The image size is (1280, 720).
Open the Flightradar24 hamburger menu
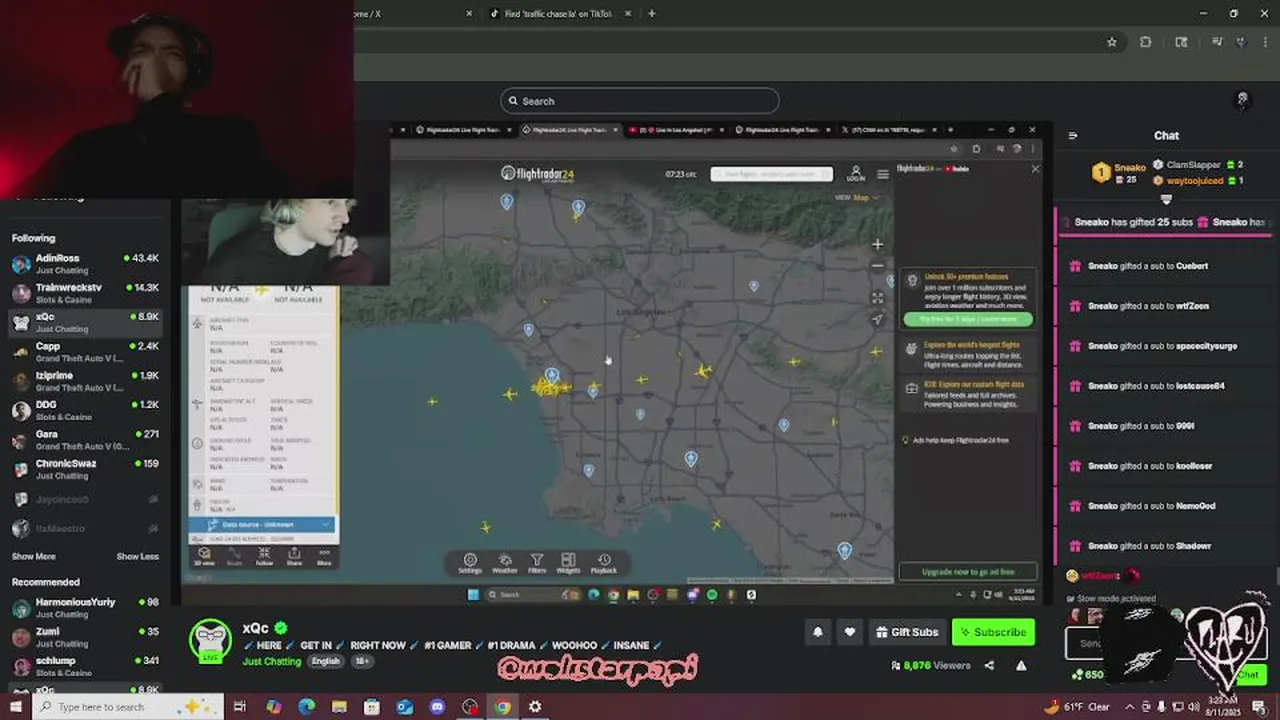pos(883,174)
